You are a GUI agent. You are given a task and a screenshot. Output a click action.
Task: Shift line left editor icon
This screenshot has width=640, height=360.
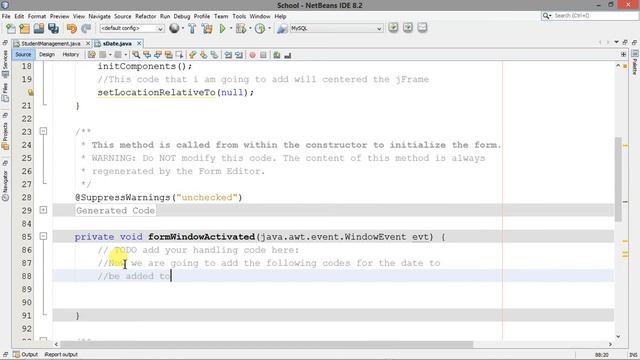[228, 55]
